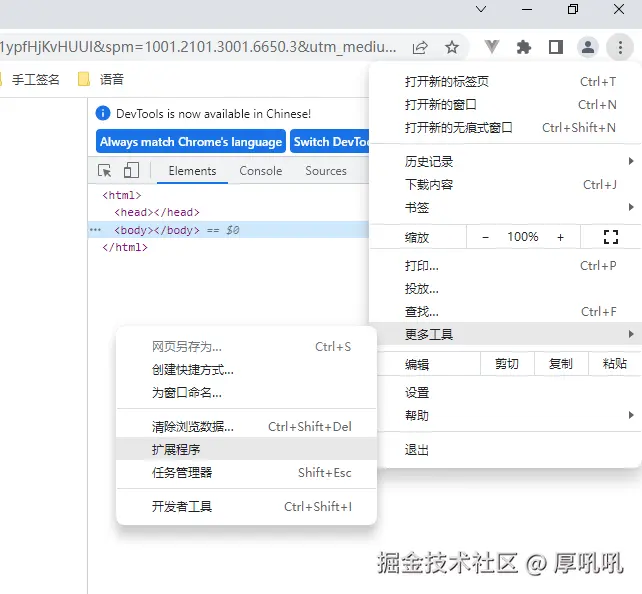Image resolution: width=642 pixels, height=594 pixels.
Task: Switch to the Sources tab
Action: tap(326, 171)
